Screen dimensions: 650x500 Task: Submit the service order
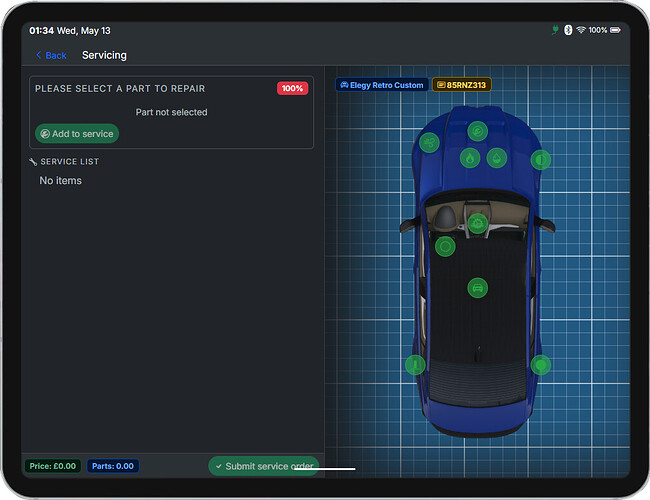pyautogui.click(x=264, y=466)
